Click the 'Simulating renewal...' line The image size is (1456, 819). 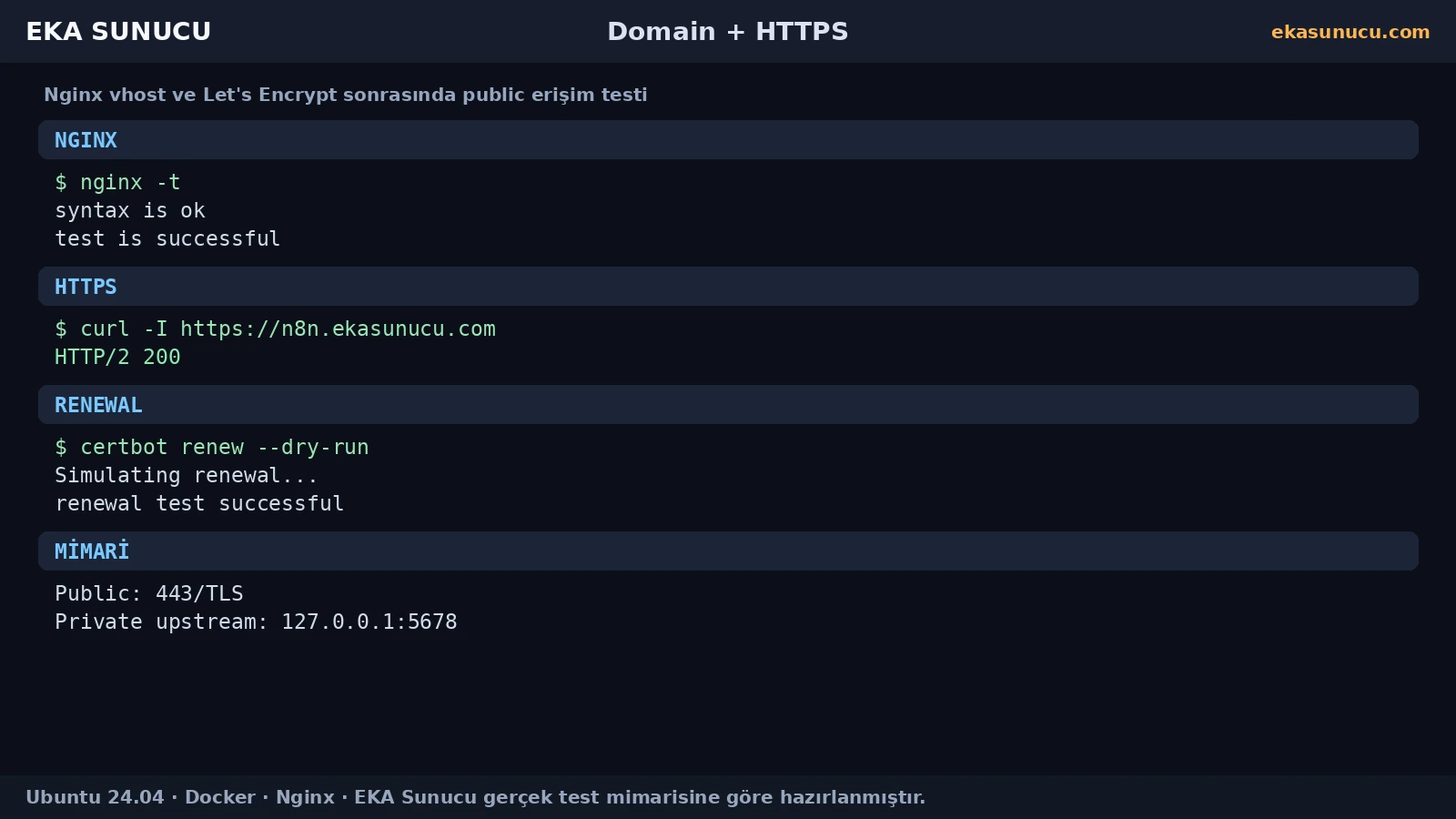coord(187,475)
